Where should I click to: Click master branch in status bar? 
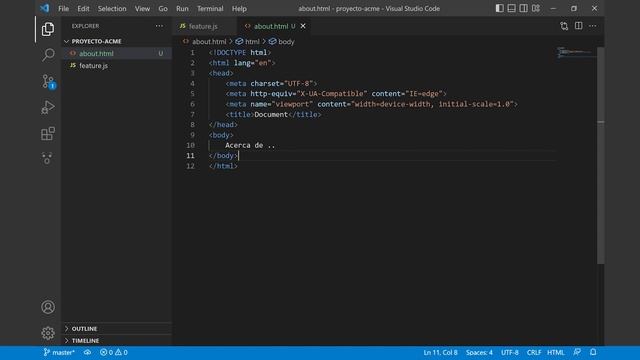[59, 352]
